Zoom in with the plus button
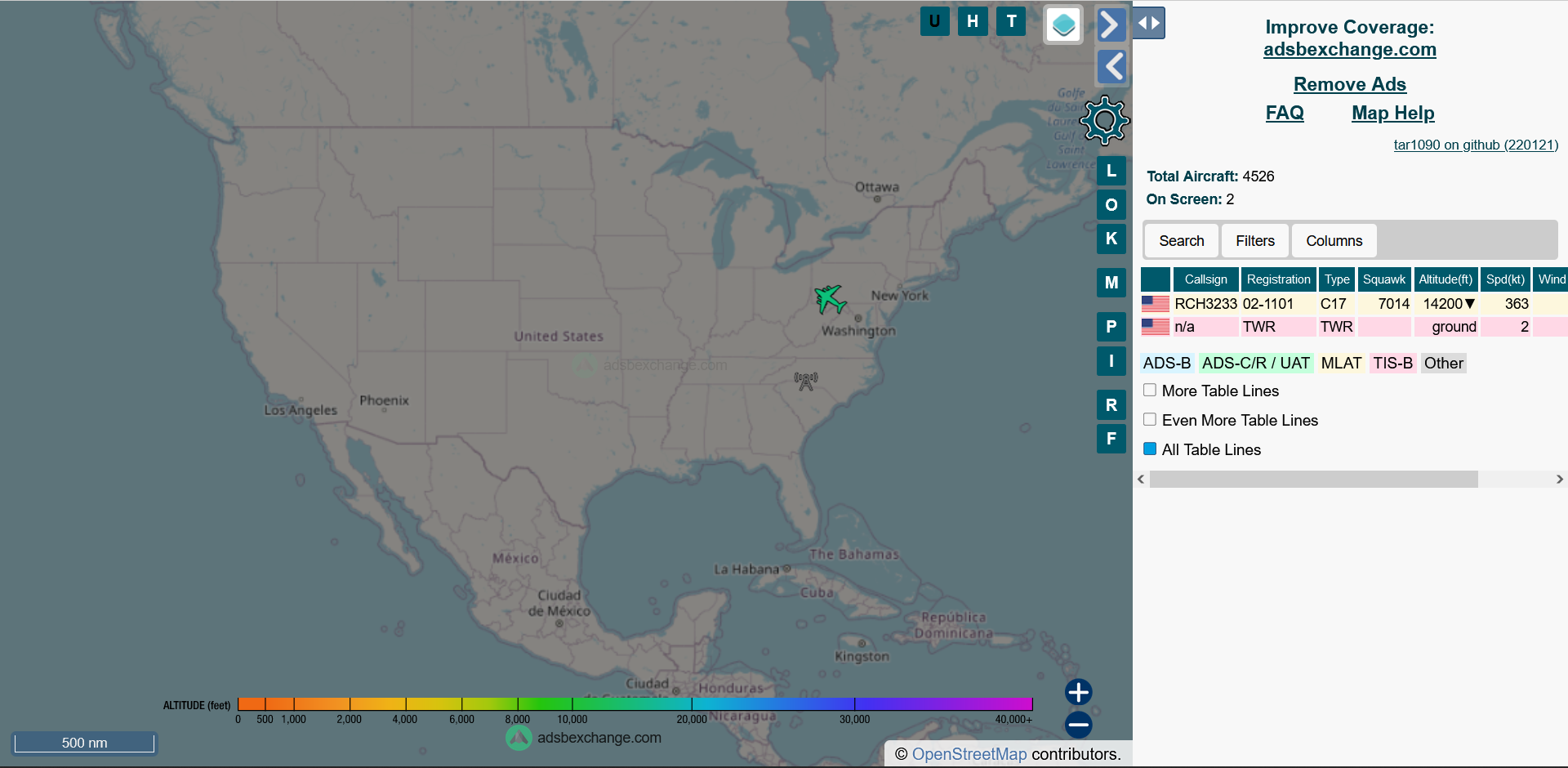The image size is (1568, 768). tap(1078, 692)
